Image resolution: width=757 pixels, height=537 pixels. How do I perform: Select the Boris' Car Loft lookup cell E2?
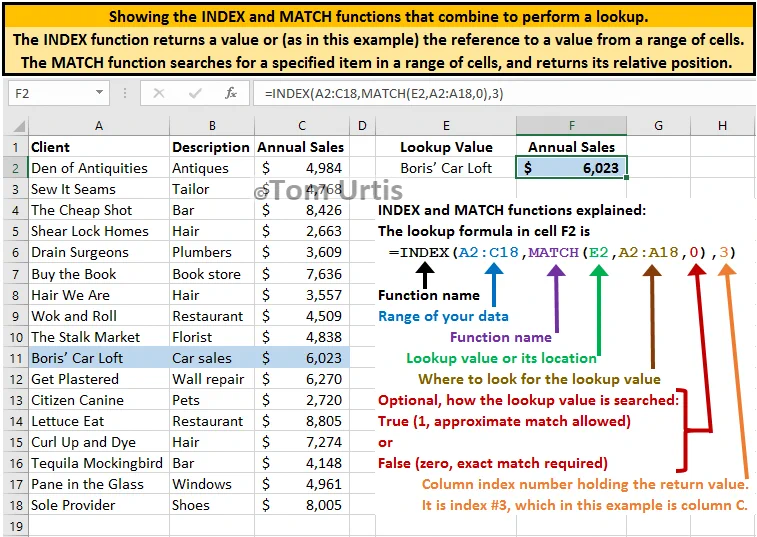(446, 168)
